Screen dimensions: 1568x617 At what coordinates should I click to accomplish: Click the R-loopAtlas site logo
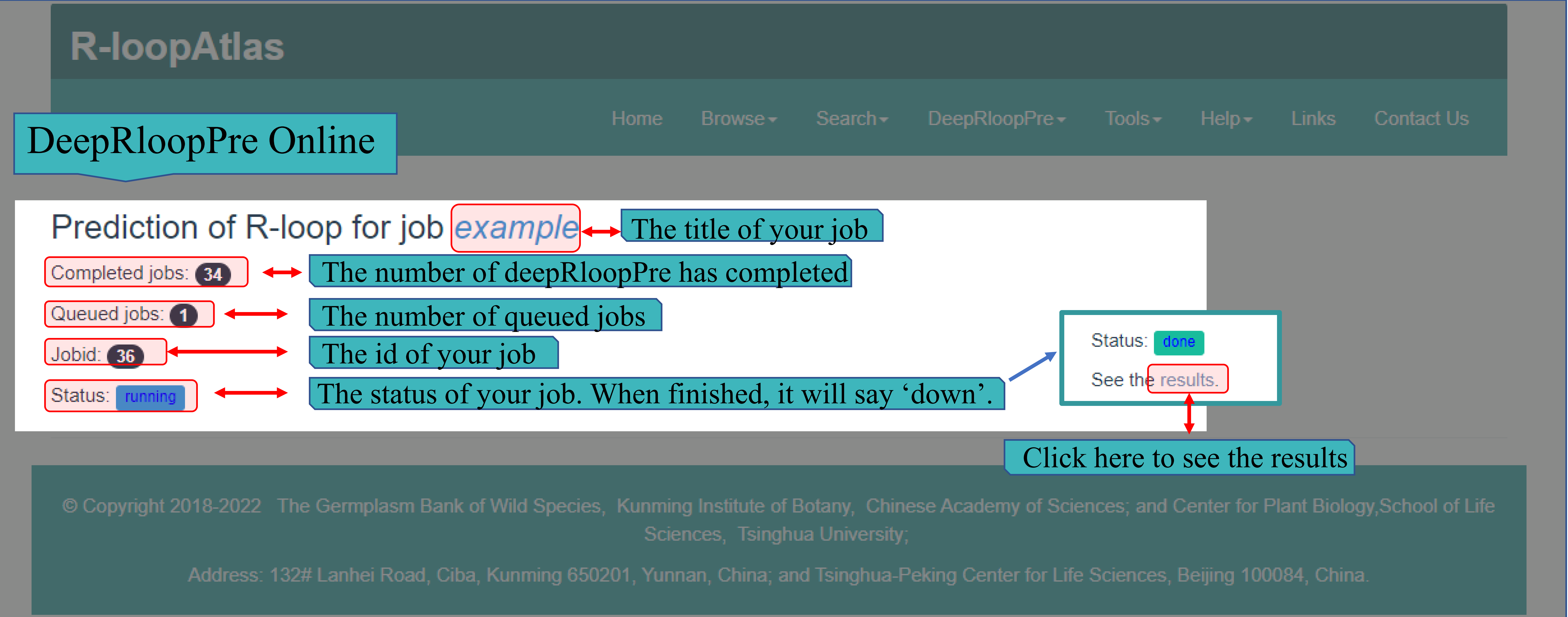coord(177,47)
